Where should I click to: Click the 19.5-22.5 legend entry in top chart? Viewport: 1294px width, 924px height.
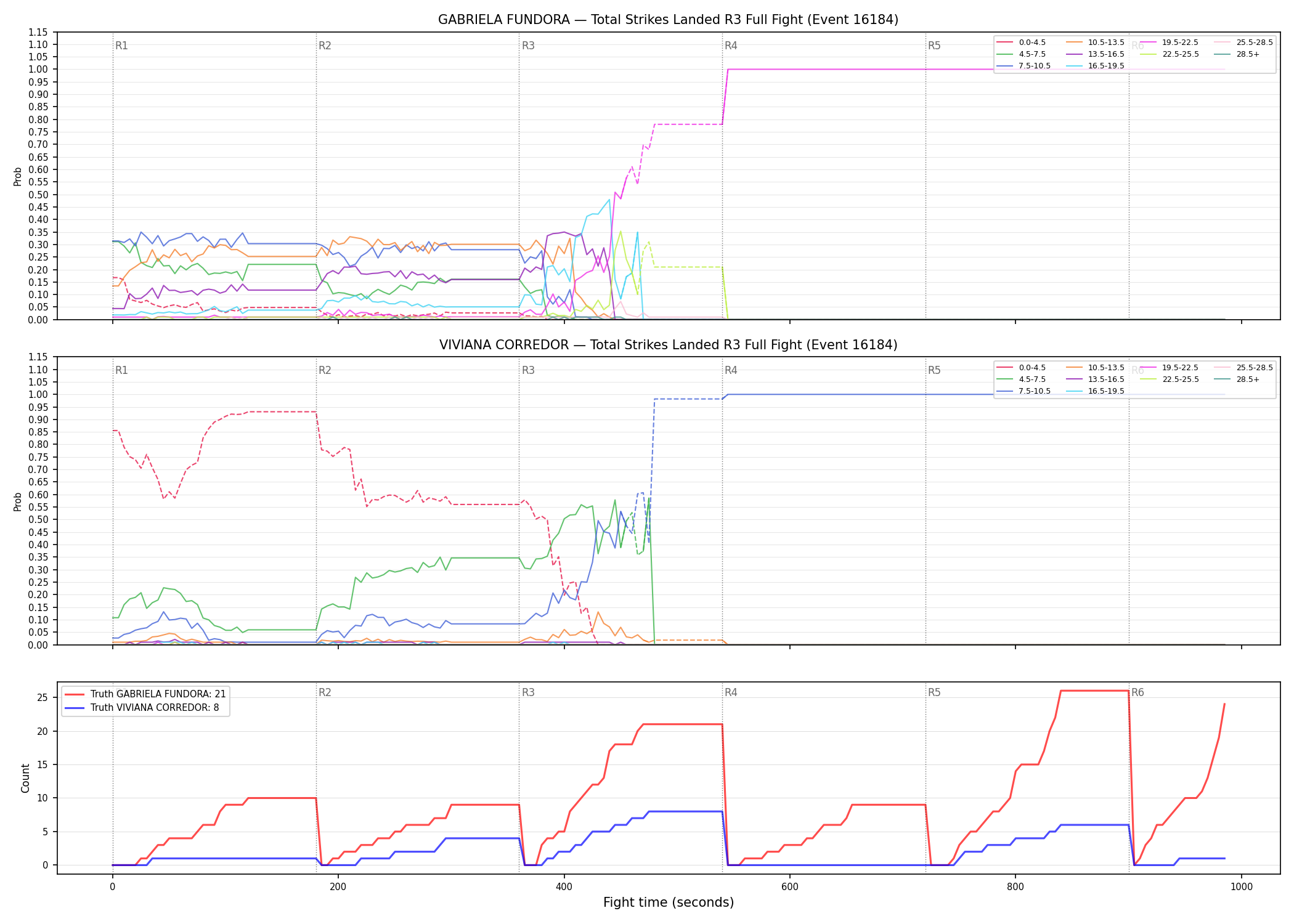[x=1169, y=43]
